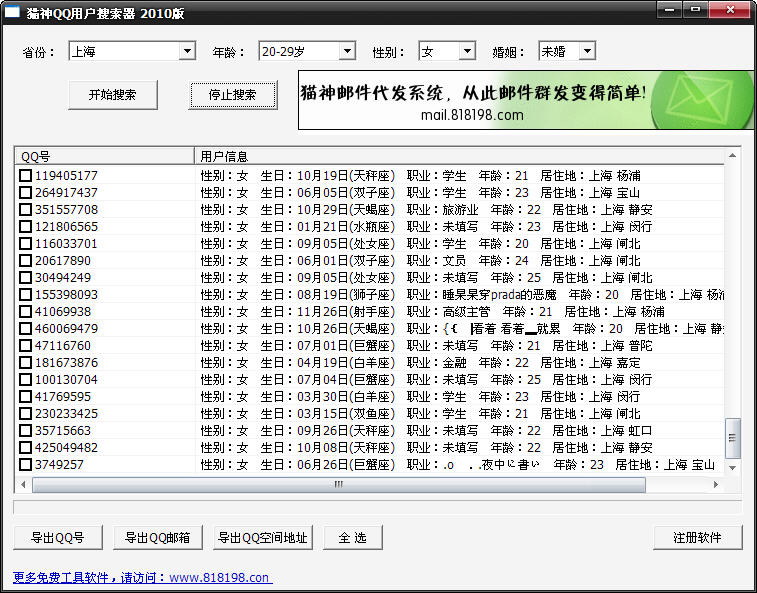This screenshot has width=757, height=593.
Task: Select checkbox of QQ 47116760
Action: tap(26, 346)
